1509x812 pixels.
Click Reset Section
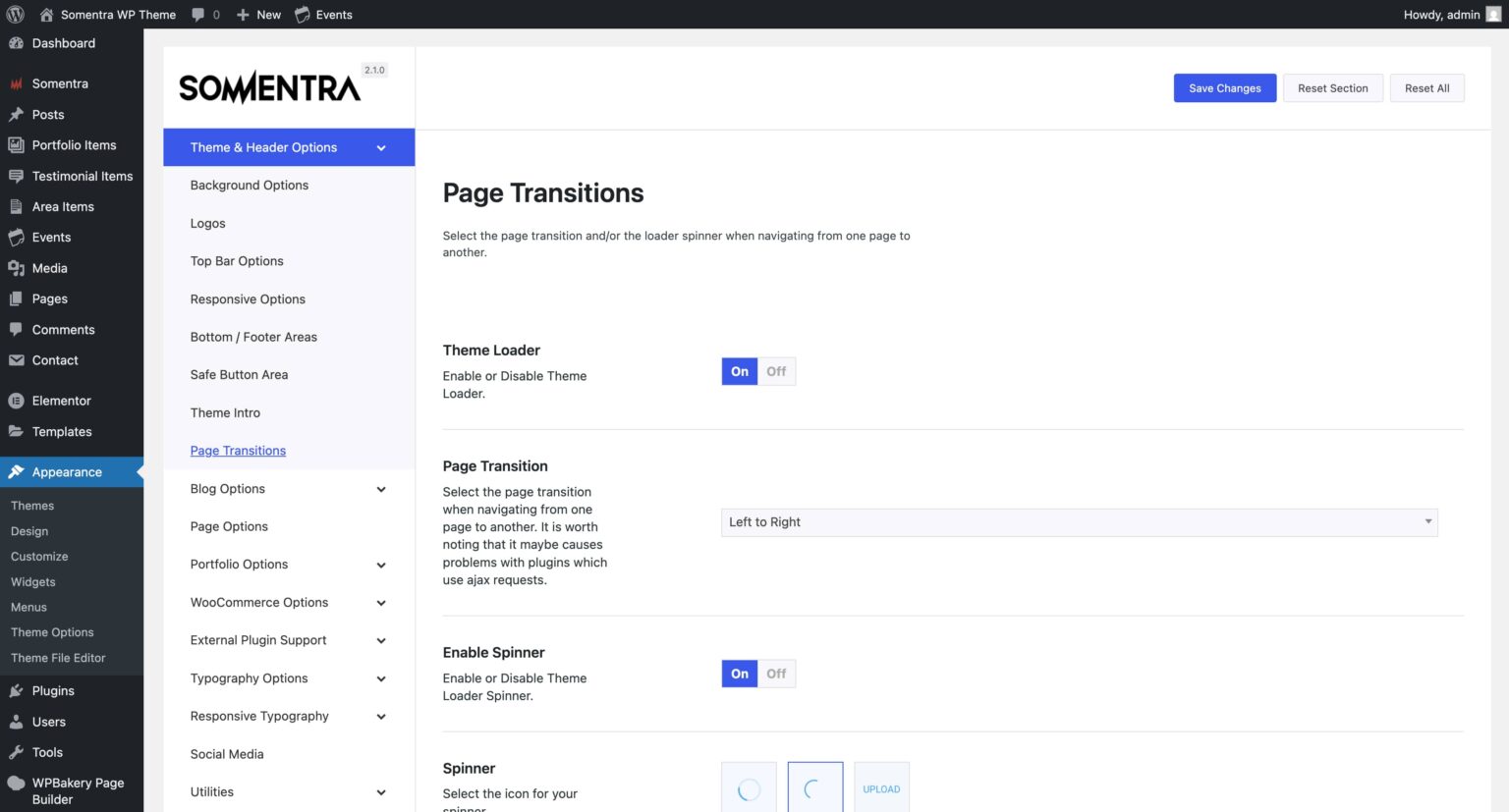pyautogui.click(x=1332, y=87)
